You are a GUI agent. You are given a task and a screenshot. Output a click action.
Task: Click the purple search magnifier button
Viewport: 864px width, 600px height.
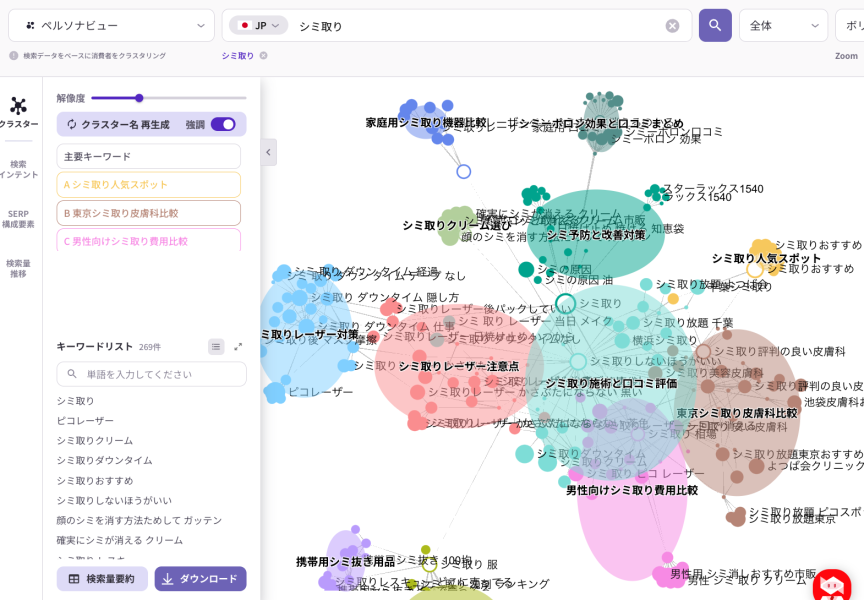click(x=715, y=26)
